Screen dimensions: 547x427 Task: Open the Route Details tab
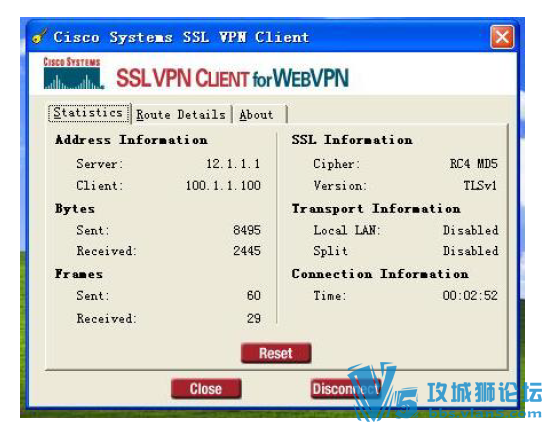click(x=181, y=114)
